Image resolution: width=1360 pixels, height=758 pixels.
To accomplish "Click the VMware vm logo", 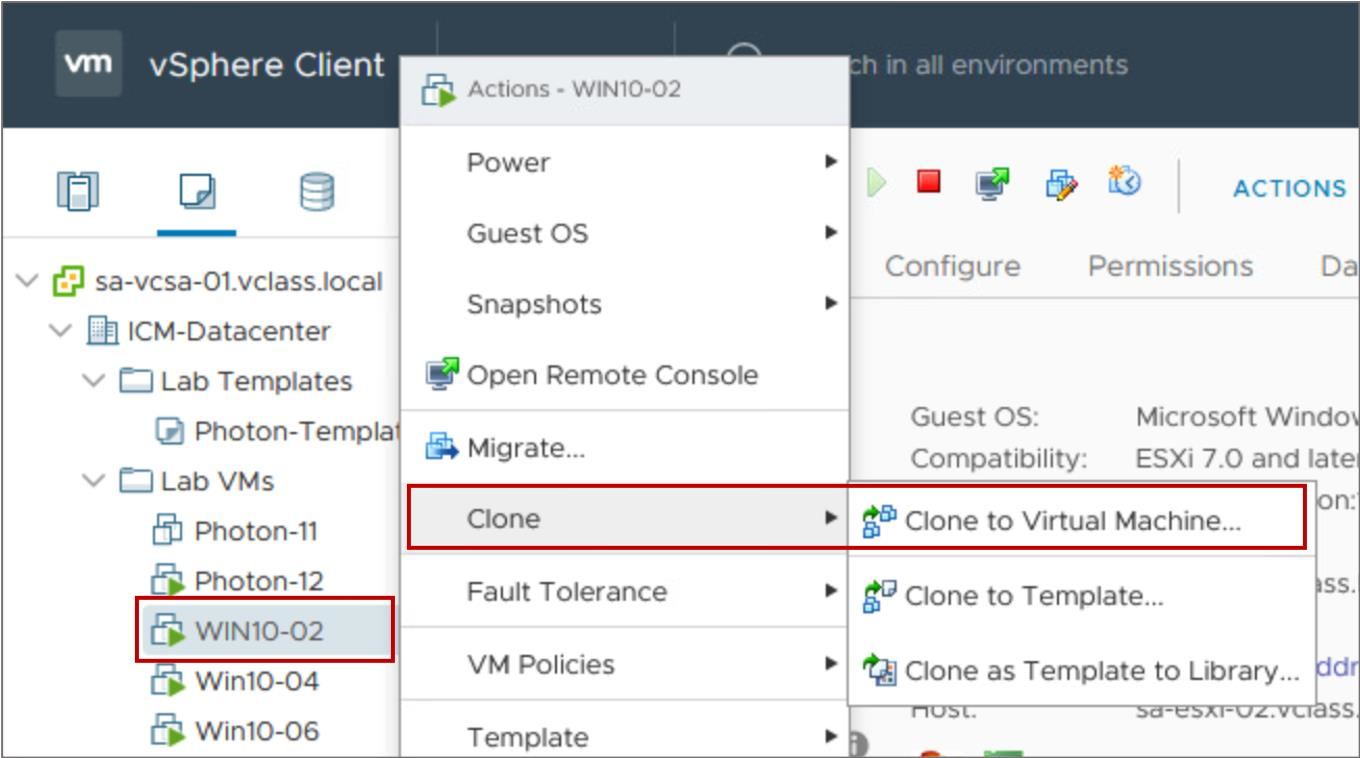I will 89,63.
